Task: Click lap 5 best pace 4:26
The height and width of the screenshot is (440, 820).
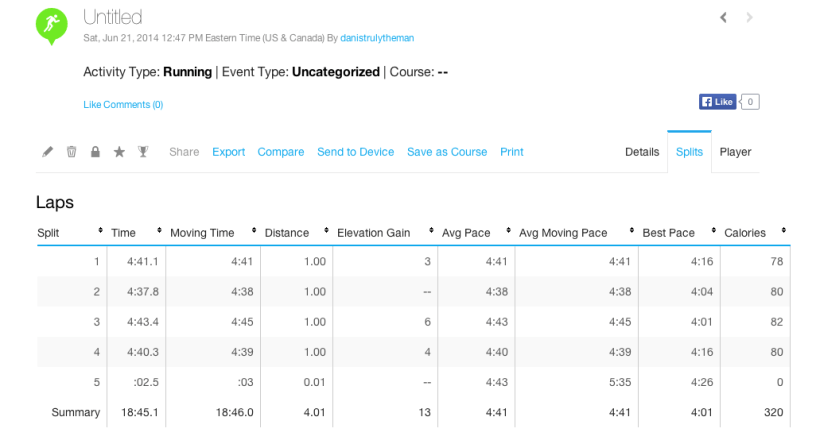Action: click(x=702, y=382)
